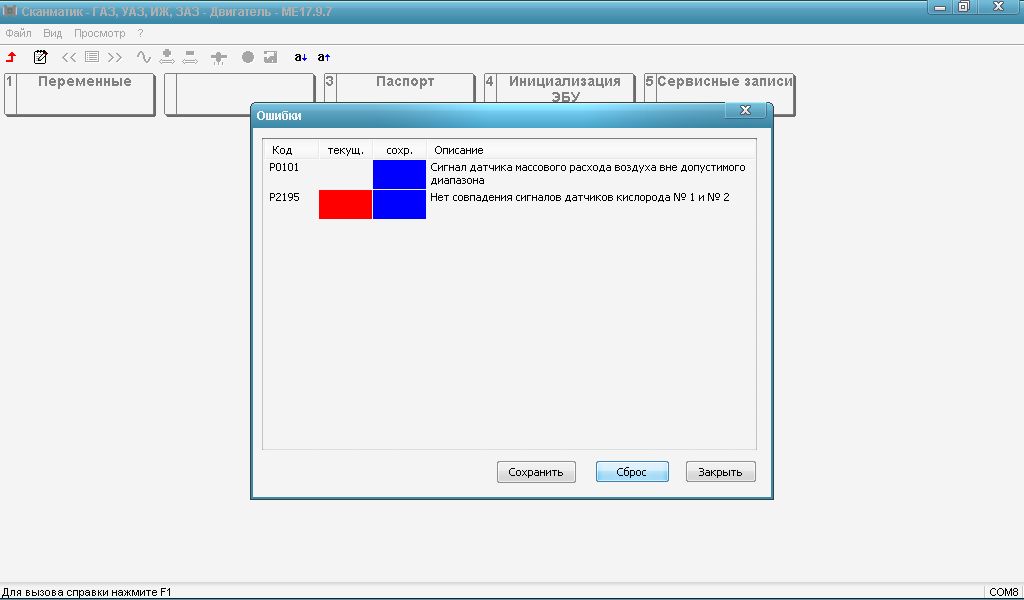Image resolution: width=1024 pixels, height=600 pixels.
Task: Click the minus horizontal-shrink icon
Action: coord(190,57)
